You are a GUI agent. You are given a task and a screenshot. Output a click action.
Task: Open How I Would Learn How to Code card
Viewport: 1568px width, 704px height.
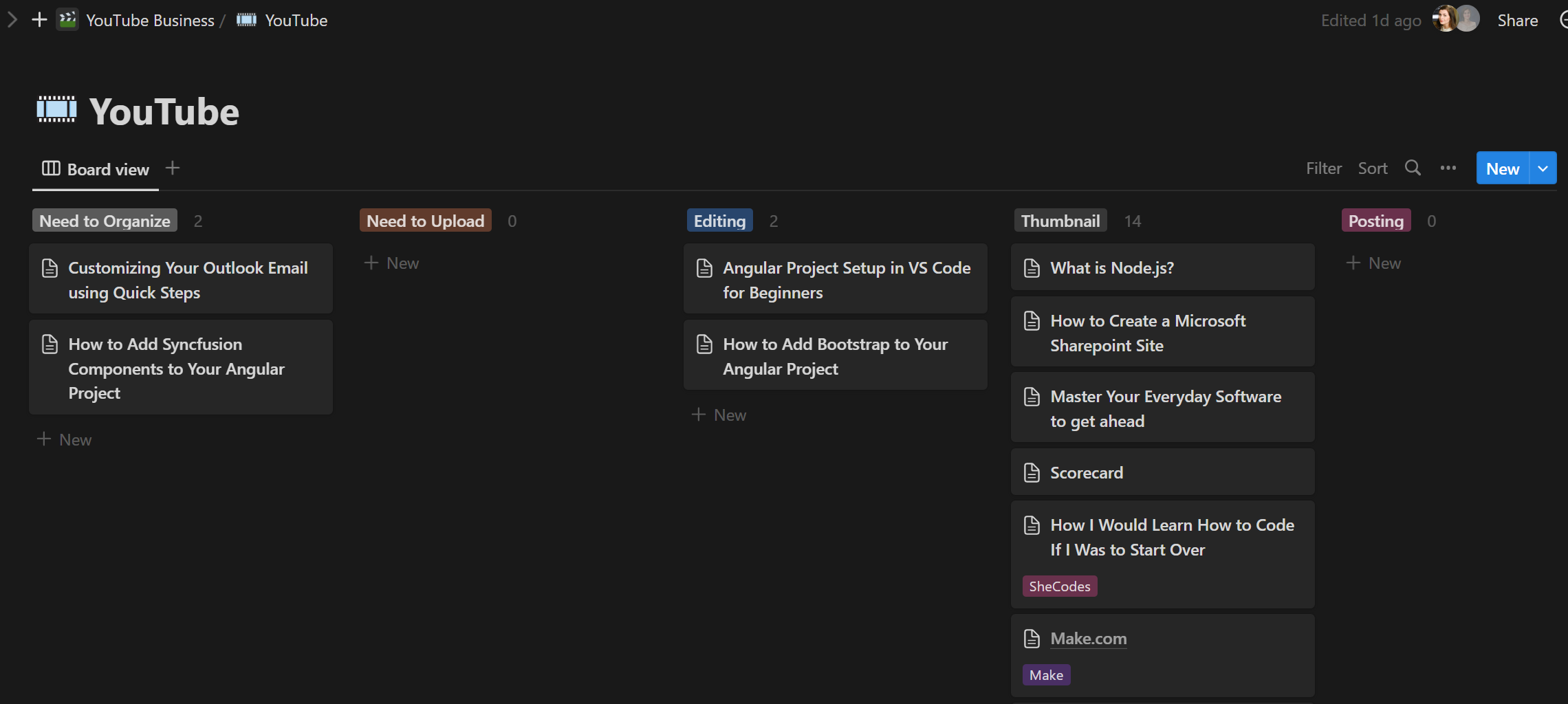tap(1163, 555)
